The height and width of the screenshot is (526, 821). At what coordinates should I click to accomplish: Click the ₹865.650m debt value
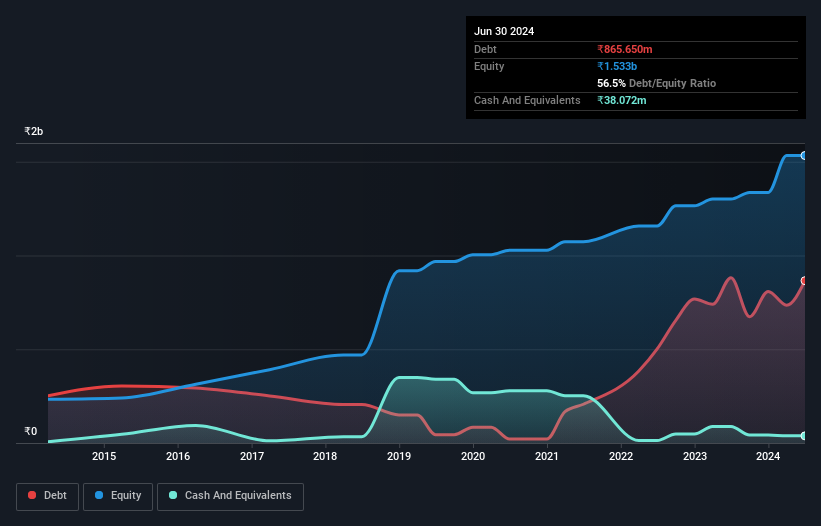625,49
